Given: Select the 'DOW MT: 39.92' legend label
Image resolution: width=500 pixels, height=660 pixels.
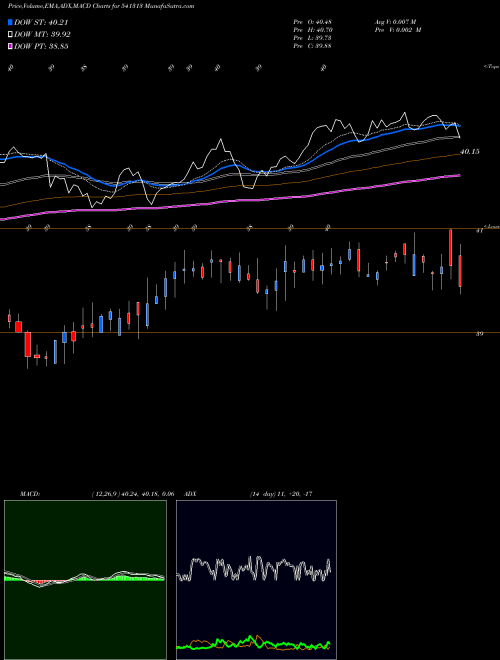Looking at the screenshot, I should click(x=42, y=35).
